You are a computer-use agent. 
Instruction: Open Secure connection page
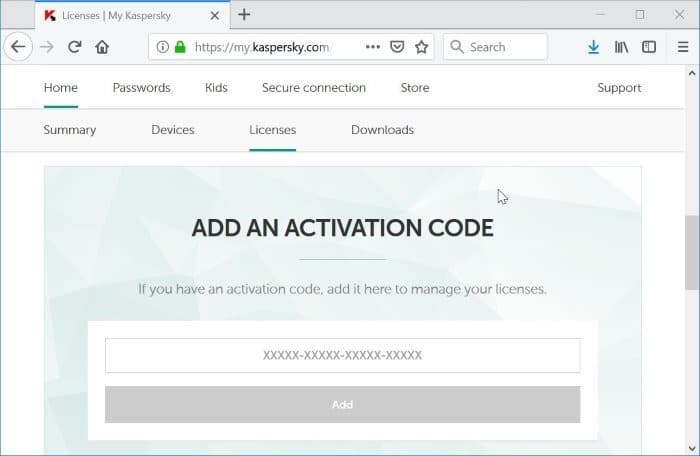(x=314, y=88)
